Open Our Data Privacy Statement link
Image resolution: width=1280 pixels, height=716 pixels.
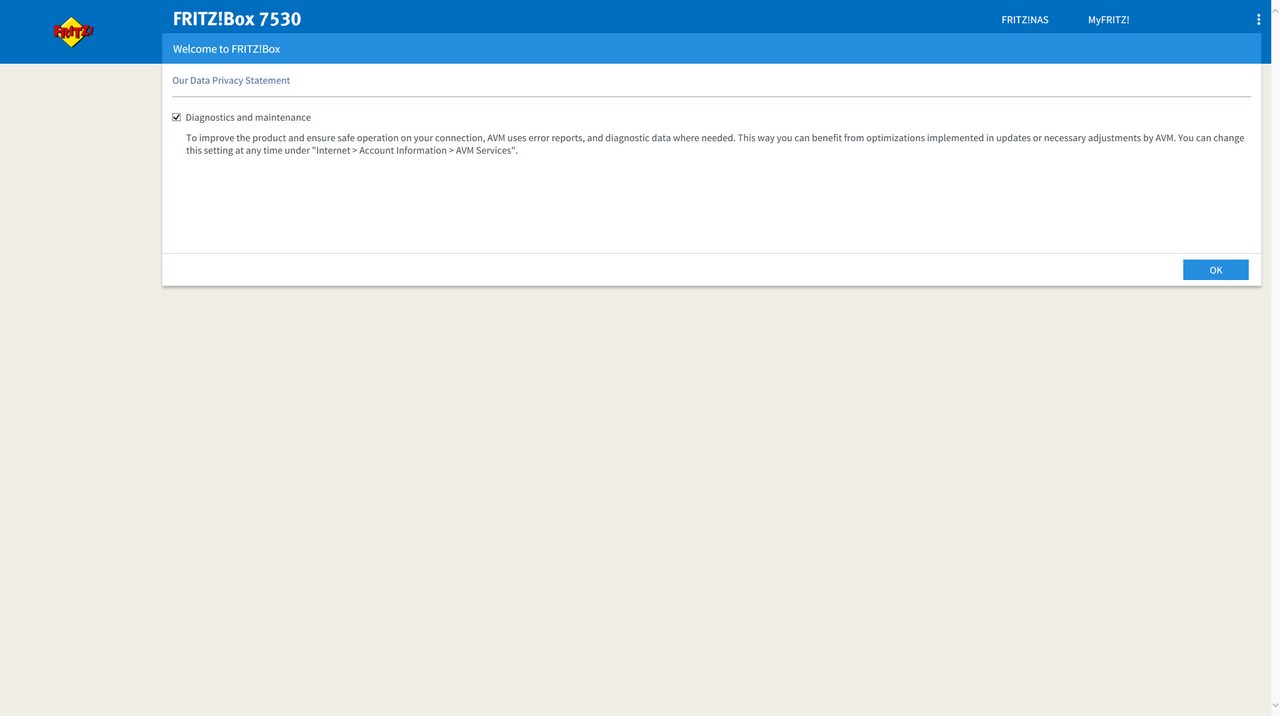231,80
